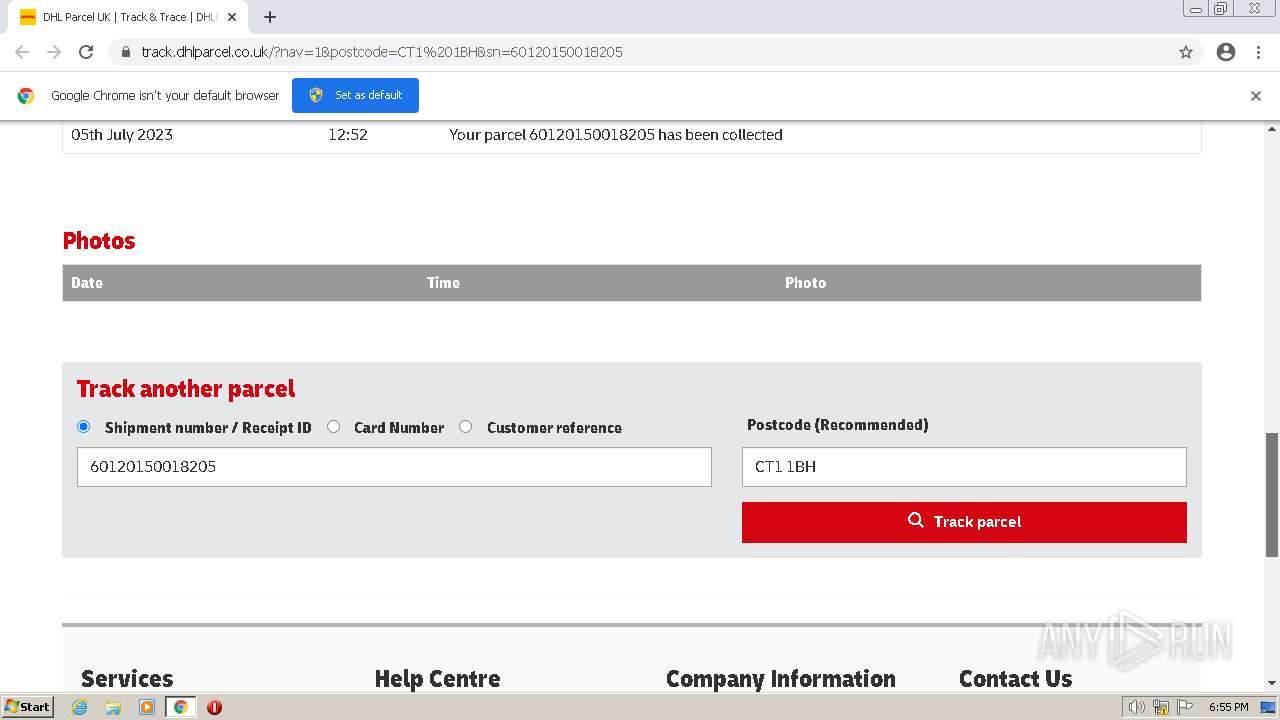Click the 6:55 PM system clock
Screen dimensions: 1280x720
pyautogui.click(x=1228, y=707)
